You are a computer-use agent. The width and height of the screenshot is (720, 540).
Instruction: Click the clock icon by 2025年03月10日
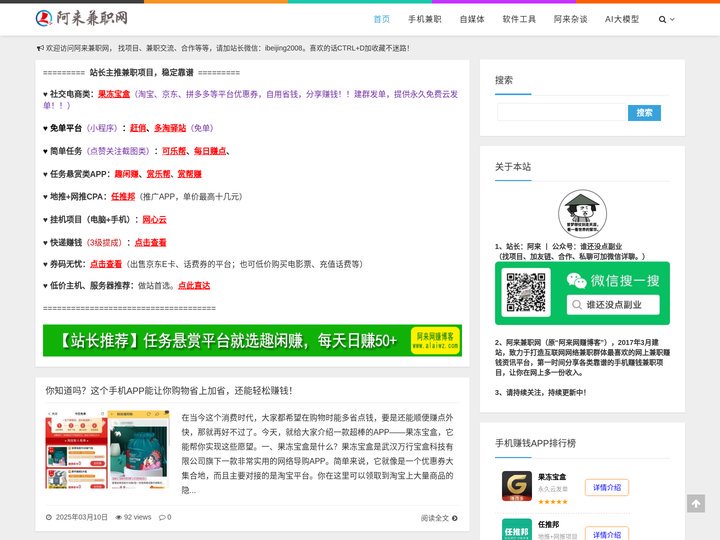[49, 518]
